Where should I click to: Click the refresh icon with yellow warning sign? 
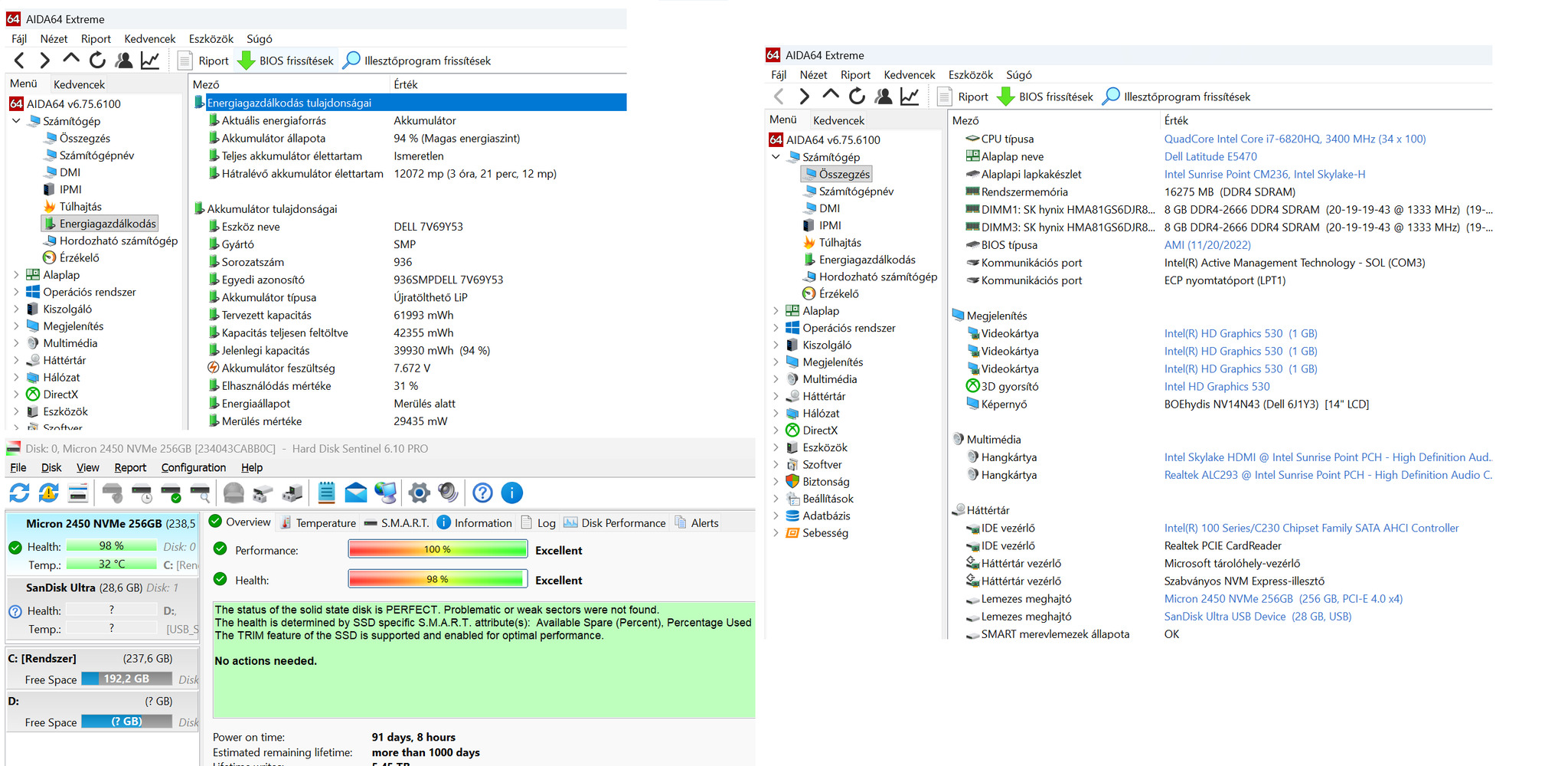(x=49, y=493)
